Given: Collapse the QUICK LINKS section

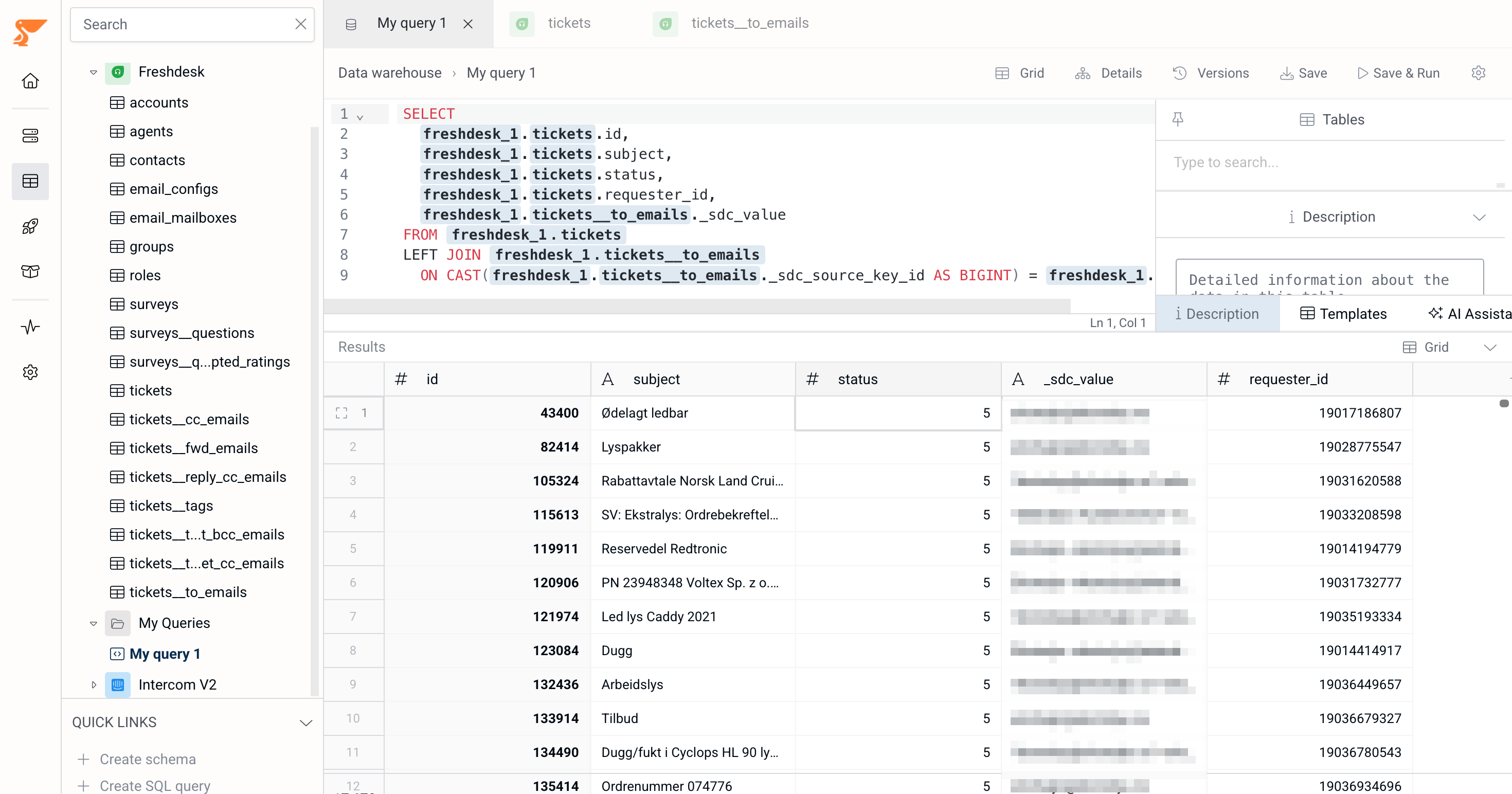Looking at the screenshot, I should pos(306,723).
